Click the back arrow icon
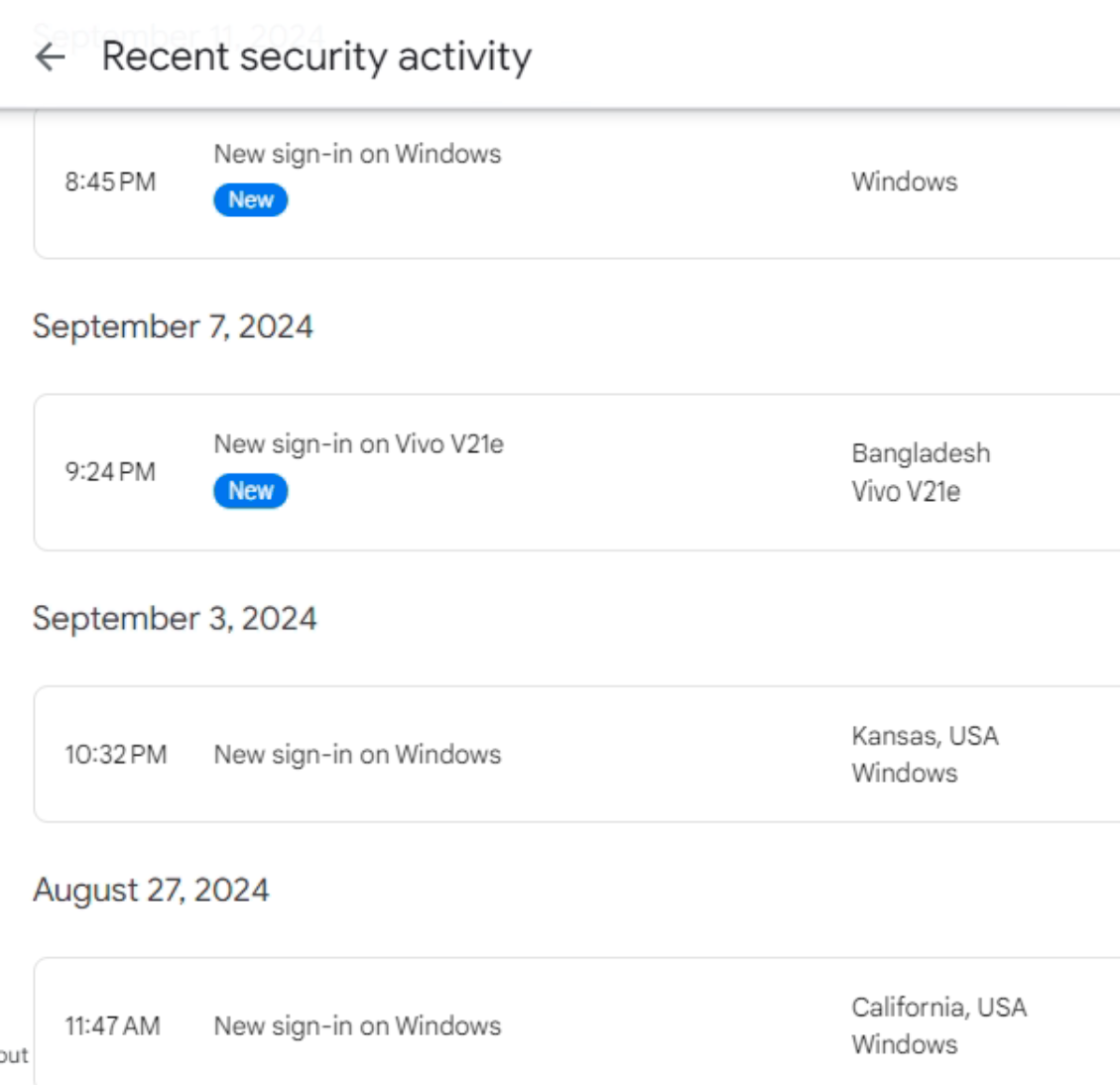 50,58
